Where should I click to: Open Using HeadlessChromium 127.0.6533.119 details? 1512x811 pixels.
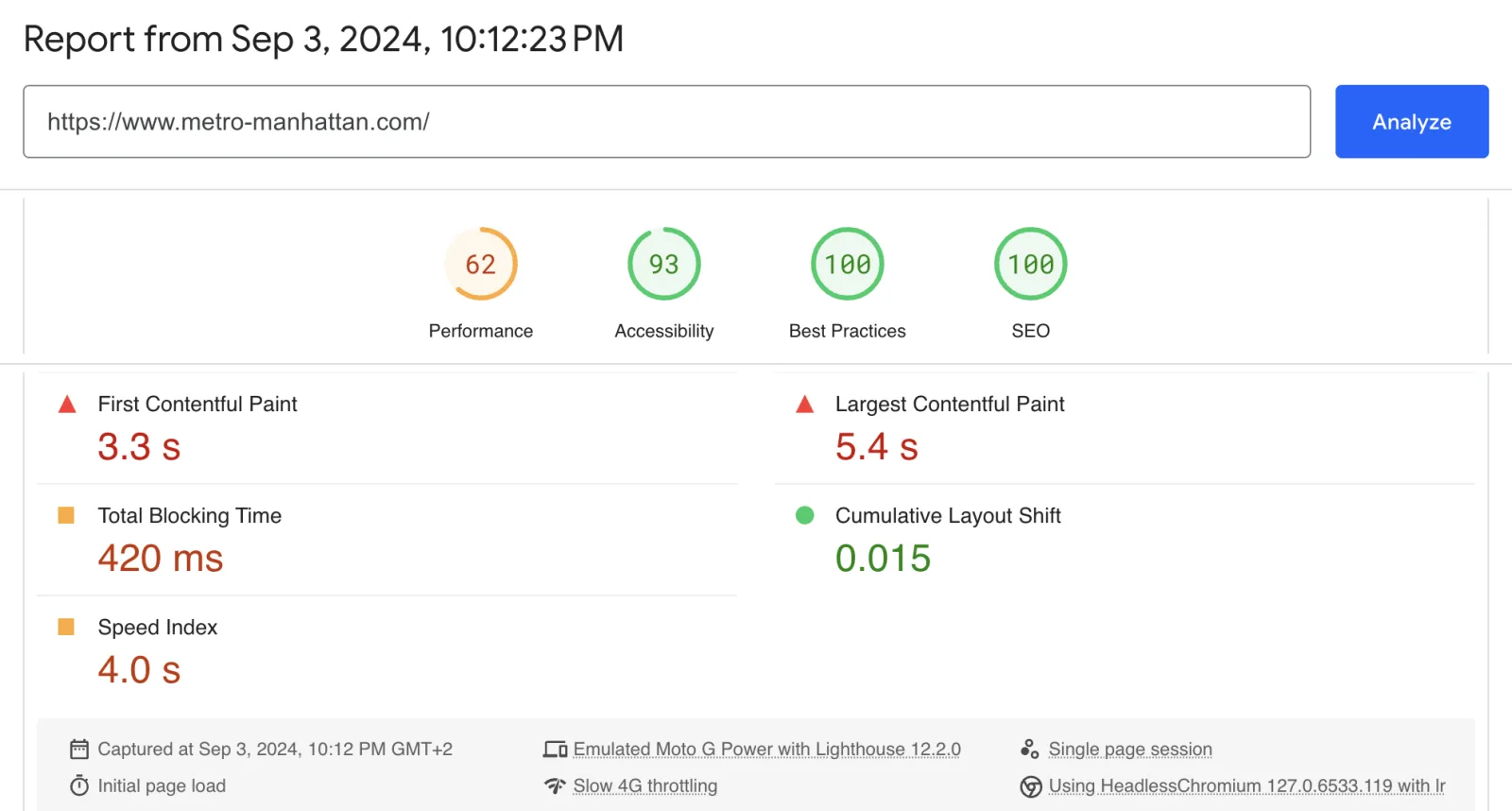[x=1247, y=786]
